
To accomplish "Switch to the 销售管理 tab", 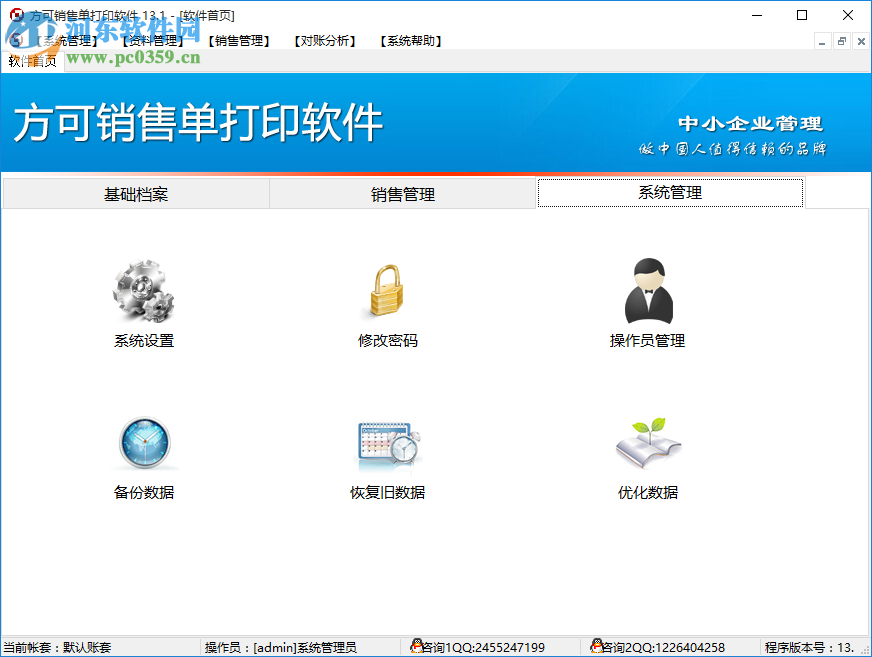I will [x=403, y=194].
